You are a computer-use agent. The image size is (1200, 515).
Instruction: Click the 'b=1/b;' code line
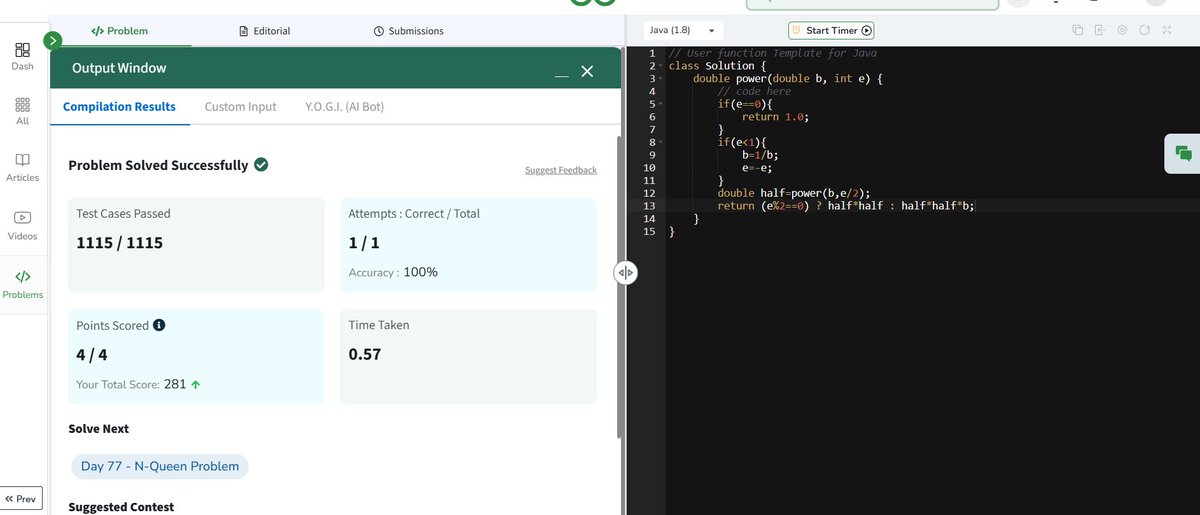[760, 155]
